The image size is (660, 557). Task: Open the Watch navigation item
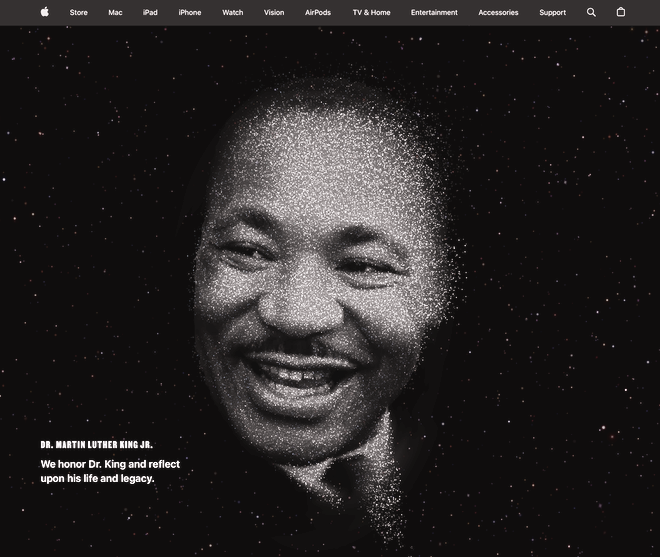(232, 13)
